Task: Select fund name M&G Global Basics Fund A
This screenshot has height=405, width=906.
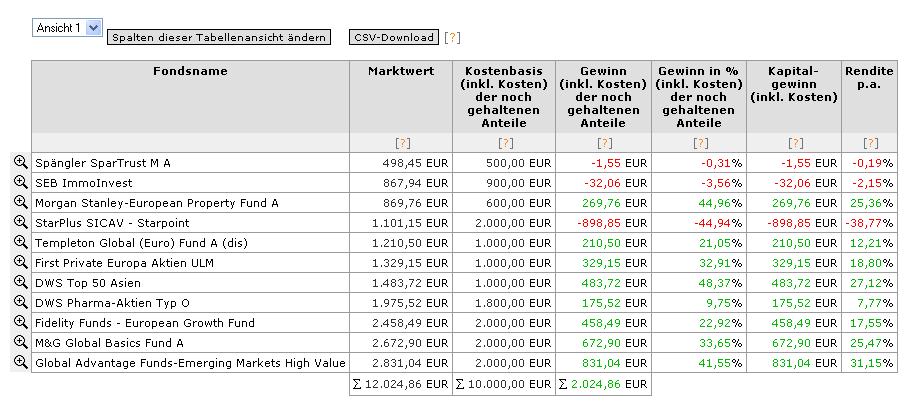Action: pos(109,343)
